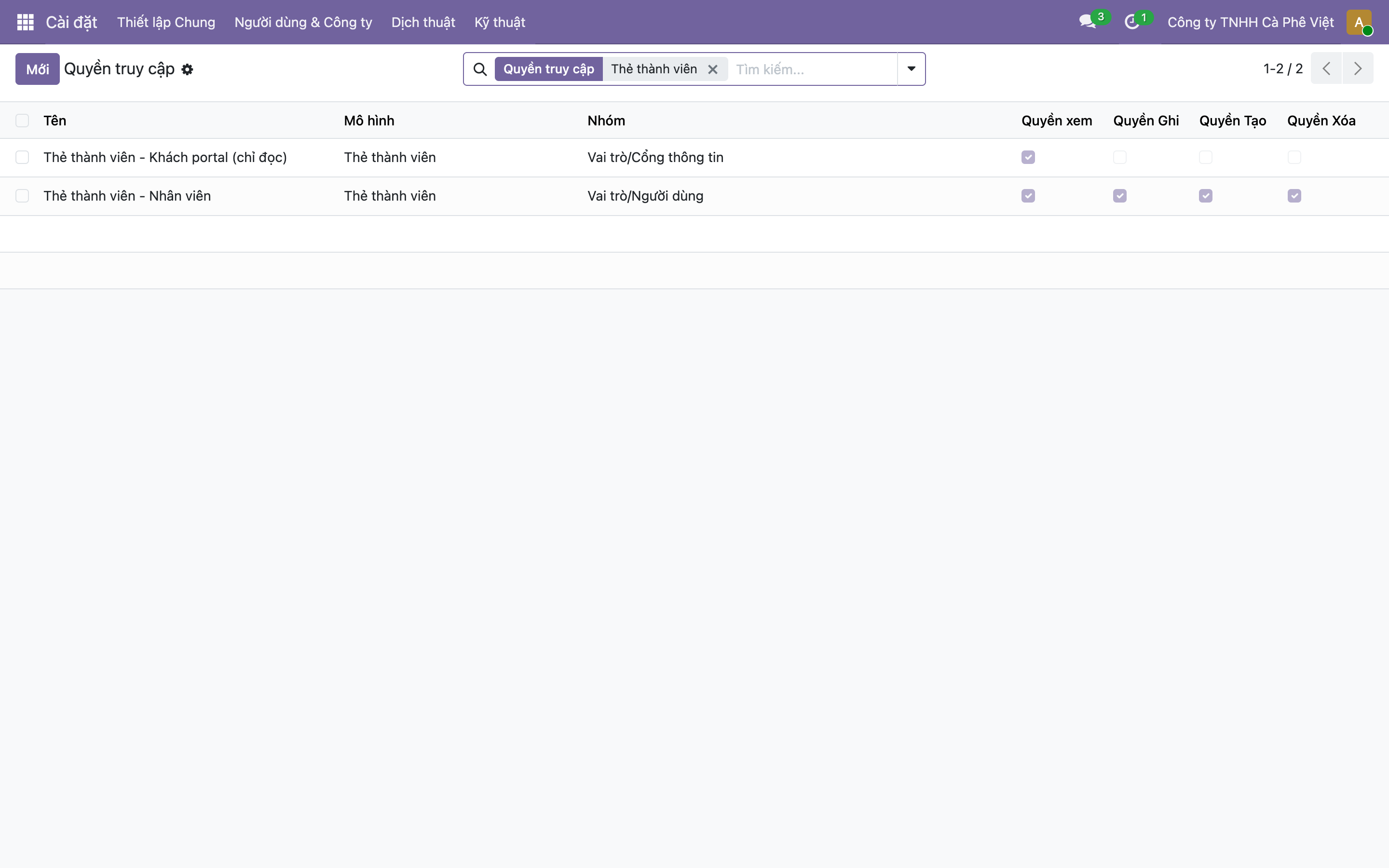The width and height of the screenshot is (1389, 868).
Task: Toggle Quyền Ghi for Khách portal row
Action: [x=1120, y=157]
